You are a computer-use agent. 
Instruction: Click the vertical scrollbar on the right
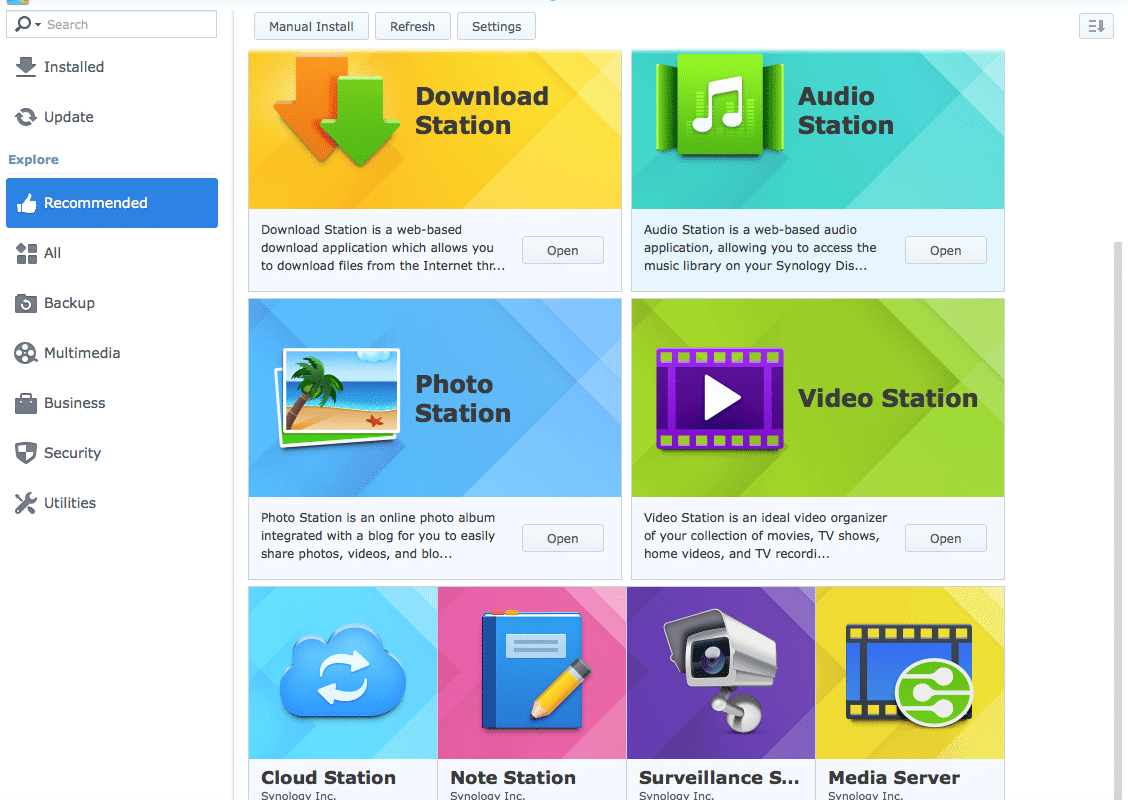pyautogui.click(x=1117, y=521)
